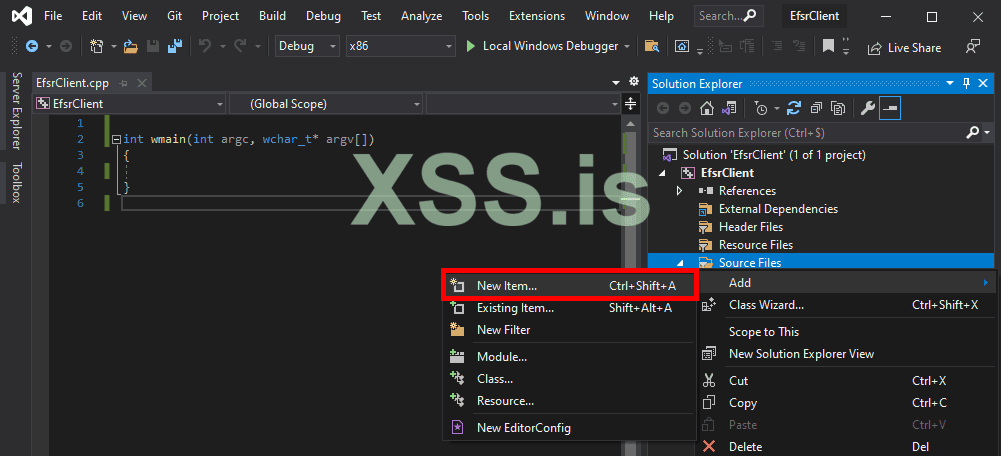This screenshot has width=1001, height=456.
Task: Open the File menu
Action: point(53,16)
